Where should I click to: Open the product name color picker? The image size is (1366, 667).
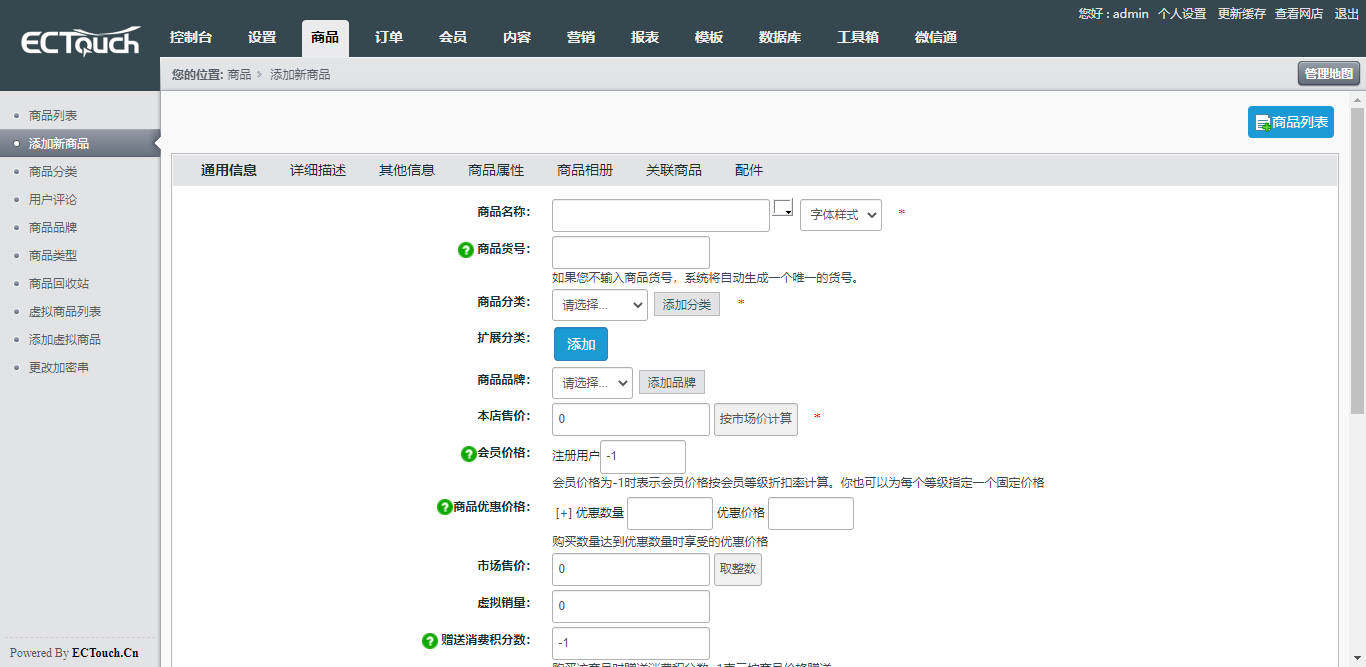tap(783, 208)
